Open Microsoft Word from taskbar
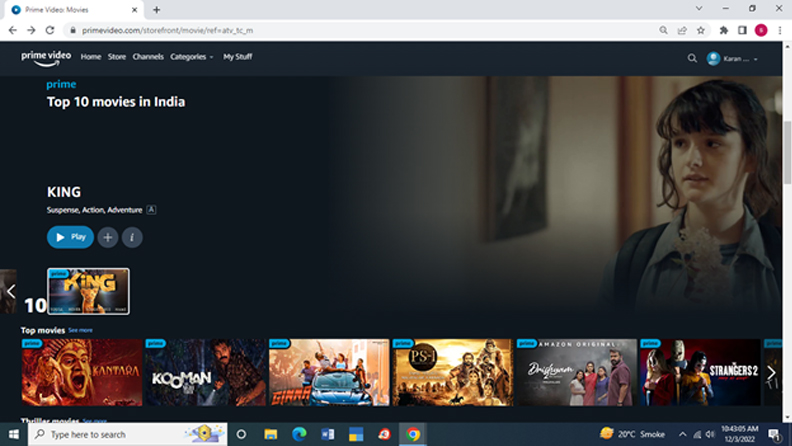The image size is (792, 446). [327, 434]
